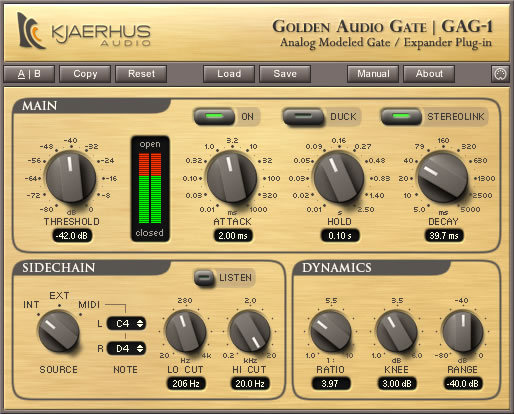Image resolution: width=514 pixels, height=414 pixels.
Task: Click the RATIO knob
Action: pyautogui.click(x=331, y=331)
